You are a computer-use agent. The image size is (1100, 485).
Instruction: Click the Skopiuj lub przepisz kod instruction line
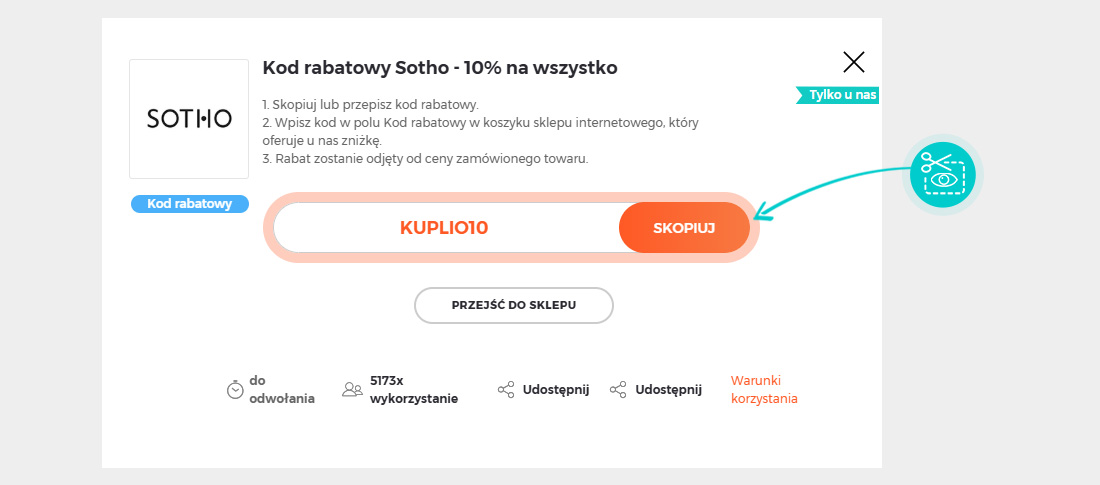click(x=370, y=105)
